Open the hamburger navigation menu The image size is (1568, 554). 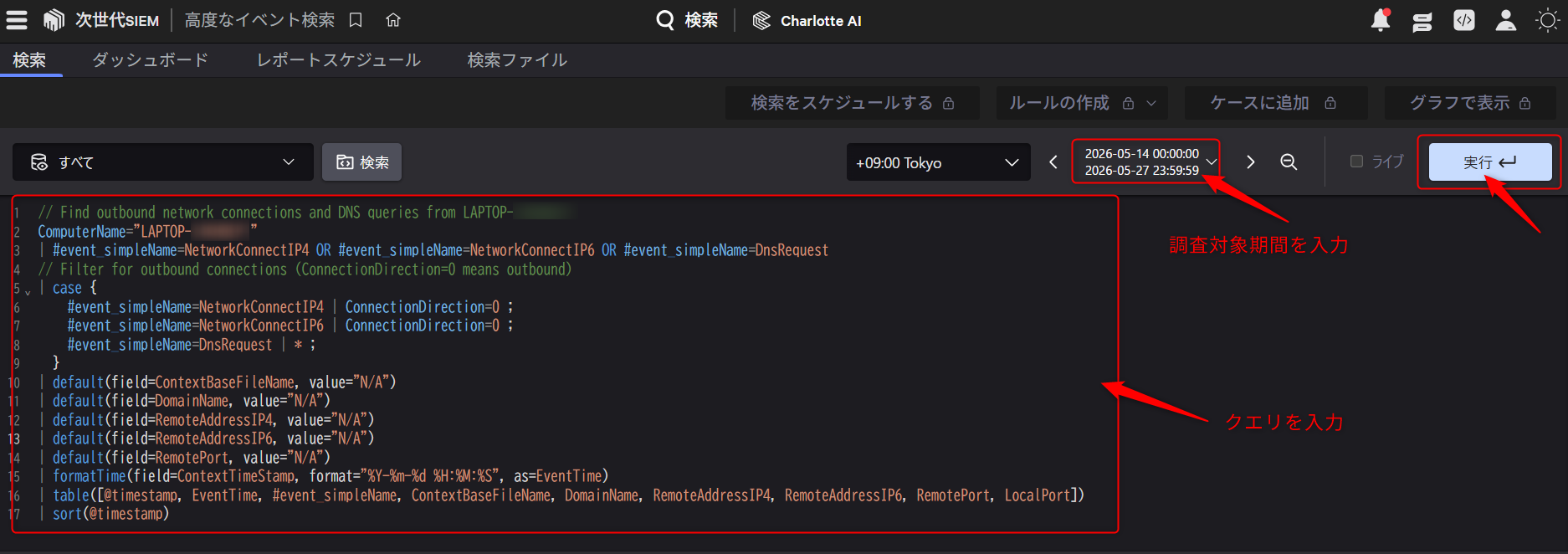click(17, 20)
